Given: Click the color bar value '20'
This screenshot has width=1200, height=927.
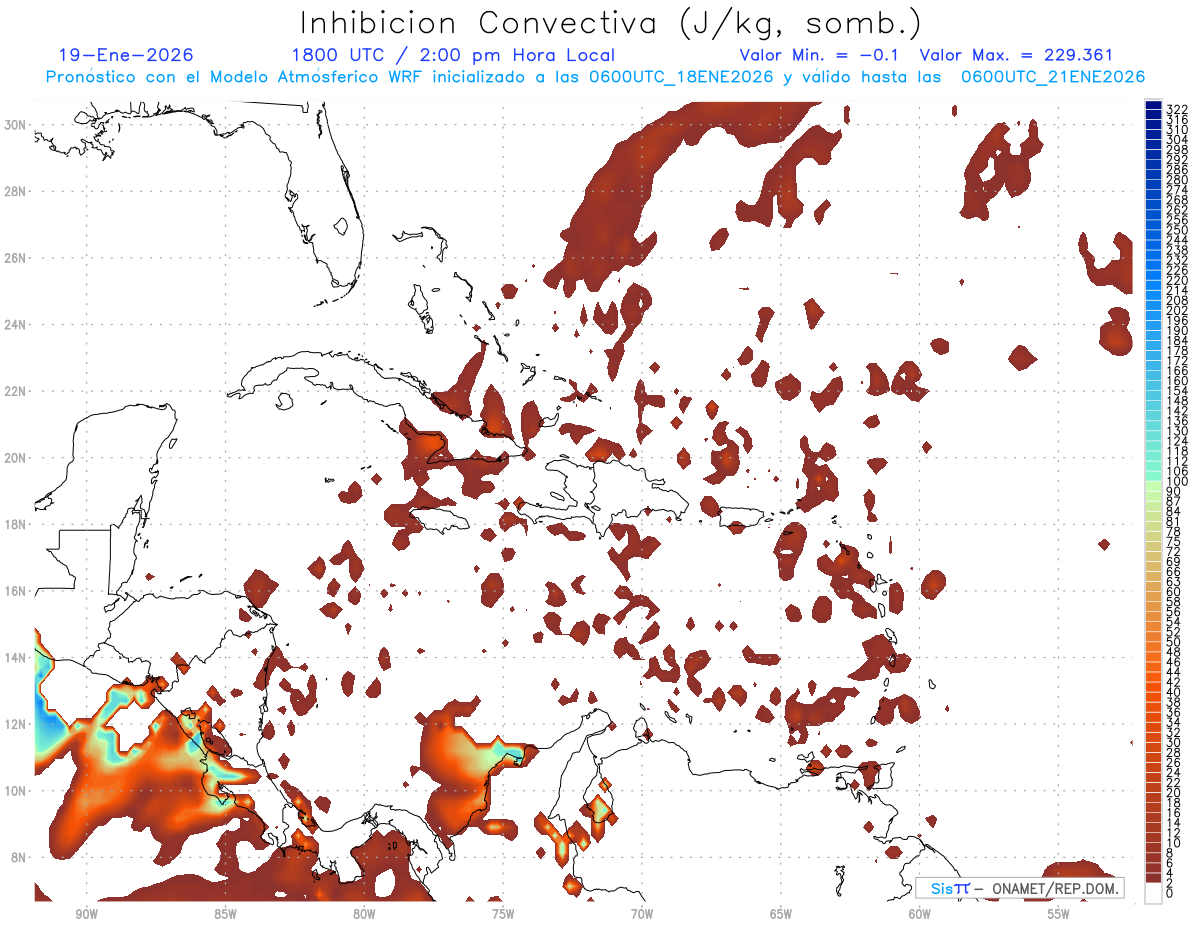Looking at the screenshot, I should tap(1174, 793).
